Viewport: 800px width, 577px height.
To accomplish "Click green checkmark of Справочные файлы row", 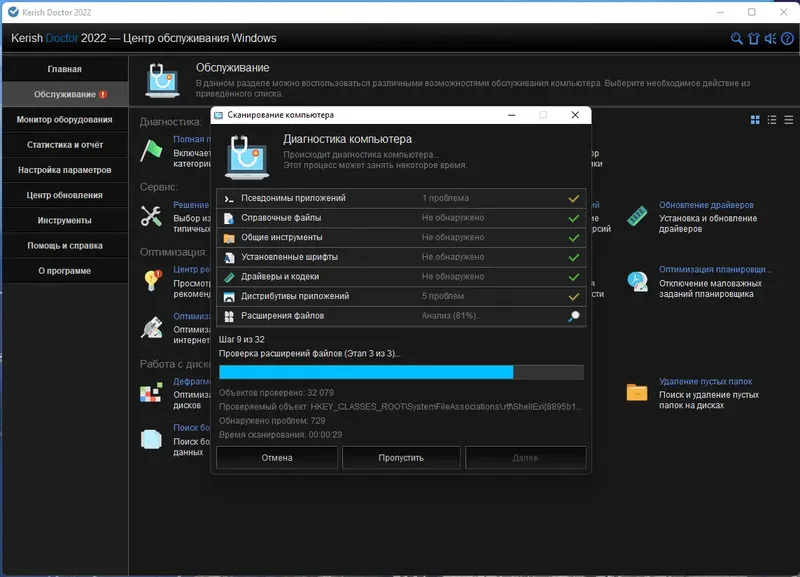I will coord(574,218).
